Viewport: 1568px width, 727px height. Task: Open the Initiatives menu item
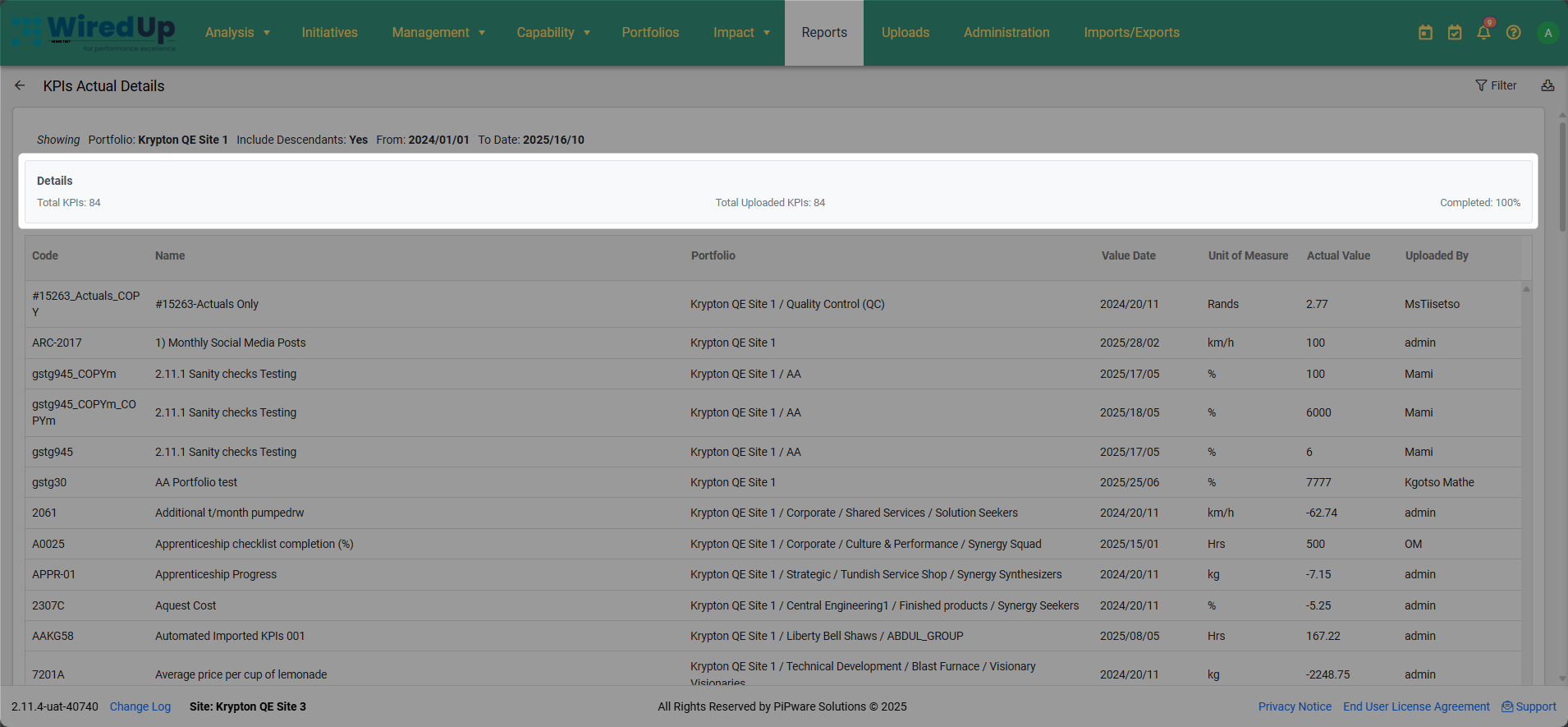click(x=329, y=33)
